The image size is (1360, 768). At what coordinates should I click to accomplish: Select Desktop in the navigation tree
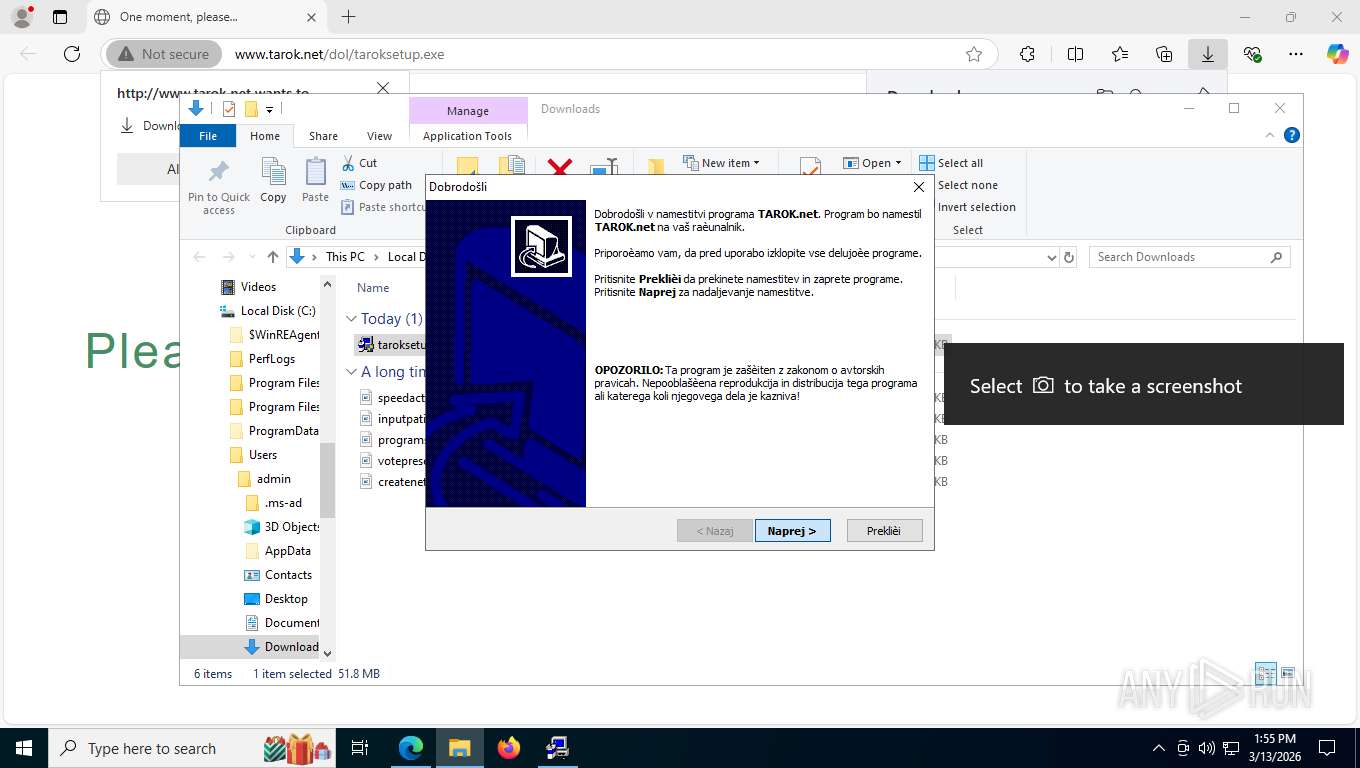(x=277, y=599)
